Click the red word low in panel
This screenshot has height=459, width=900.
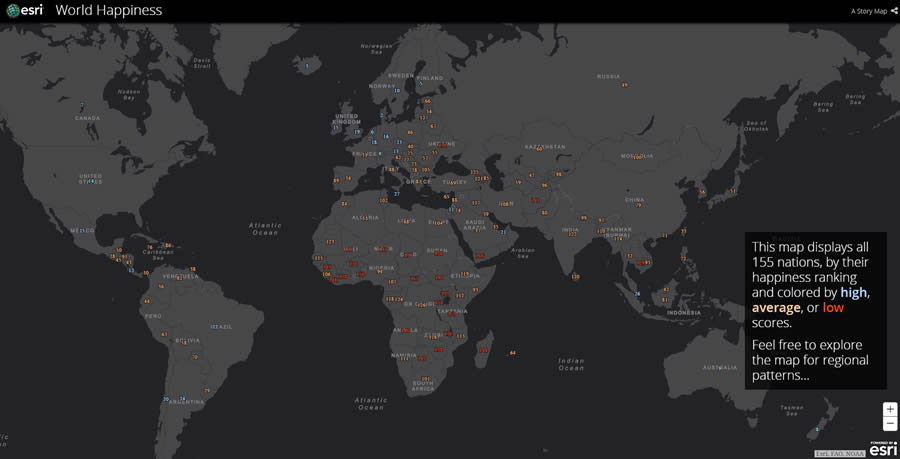click(x=833, y=308)
